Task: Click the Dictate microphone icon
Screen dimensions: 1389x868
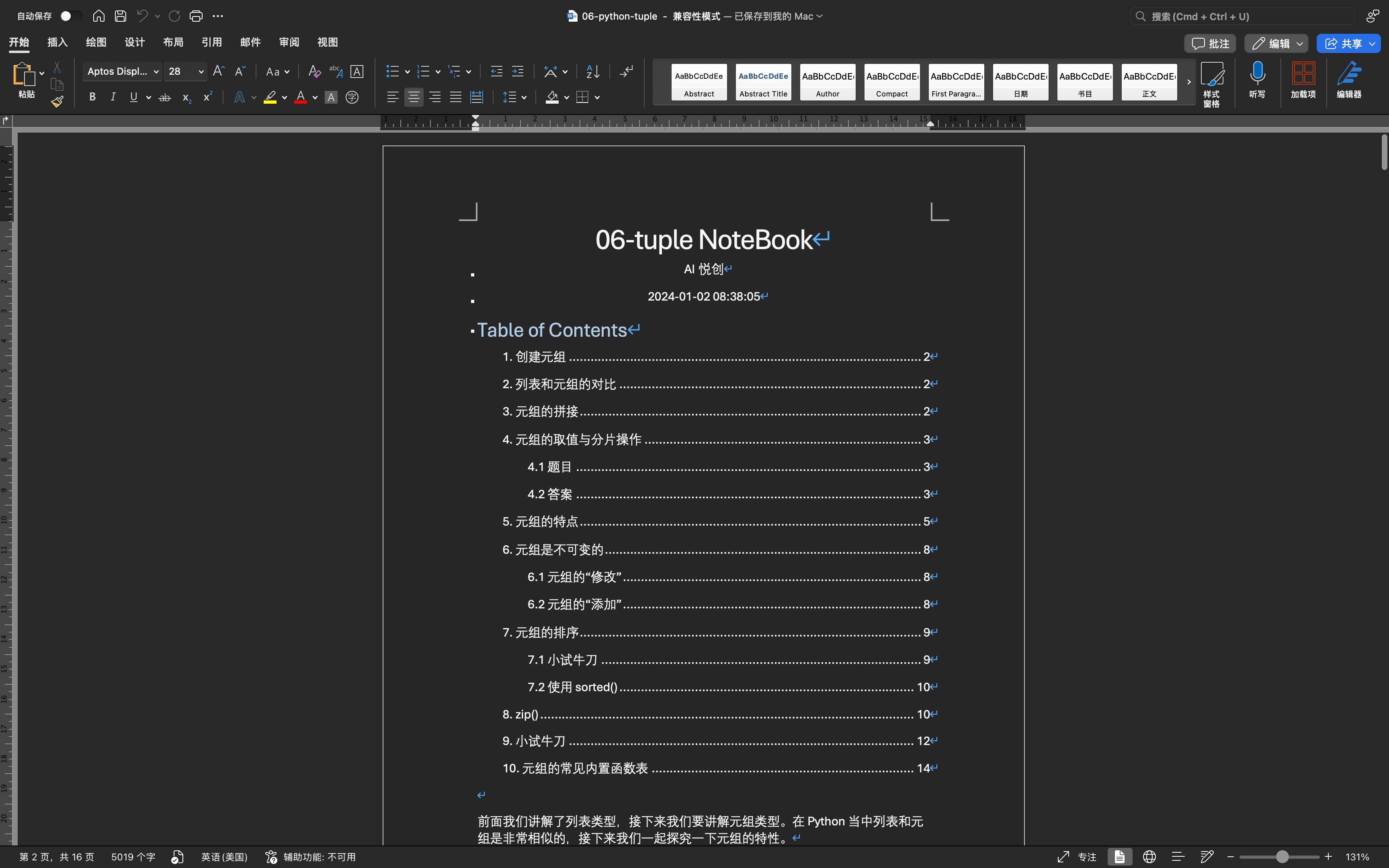Action: pyautogui.click(x=1257, y=74)
